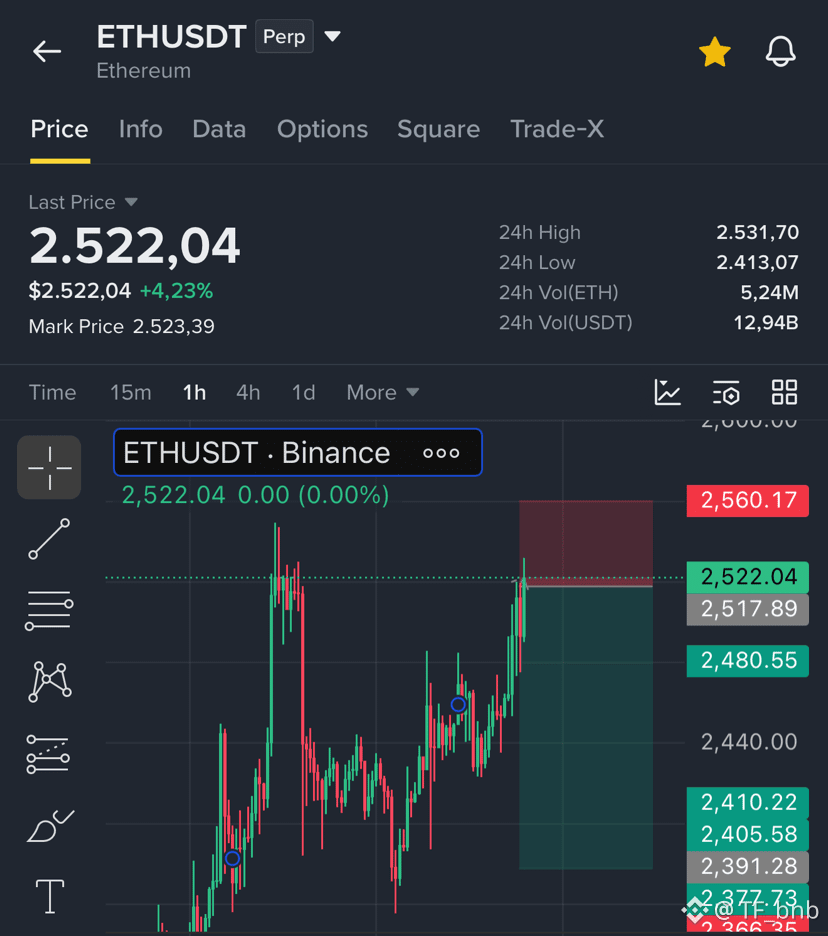The width and height of the screenshot is (828, 936).
Task: Click the Mark Price value 2.523,39
Action: click(x=174, y=327)
